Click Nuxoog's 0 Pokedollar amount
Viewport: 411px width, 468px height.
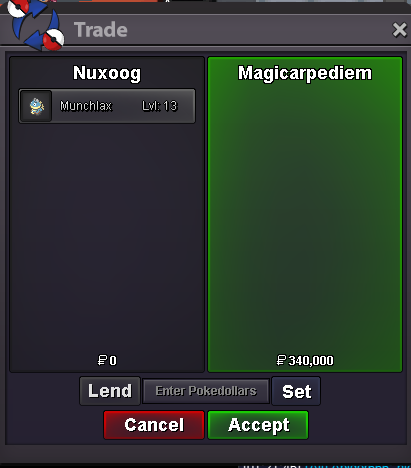[113, 360]
